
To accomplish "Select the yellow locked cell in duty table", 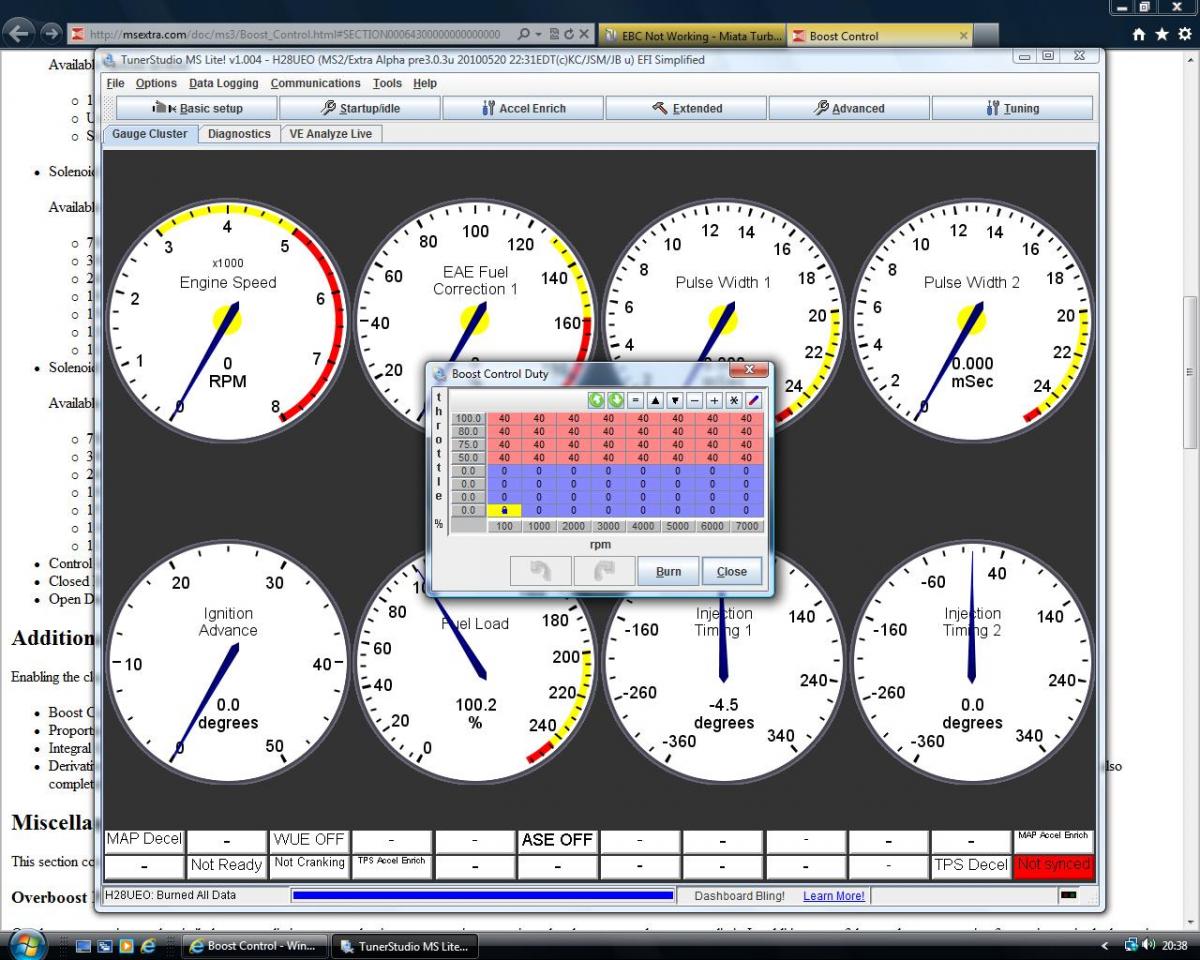I will (x=504, y=510).
